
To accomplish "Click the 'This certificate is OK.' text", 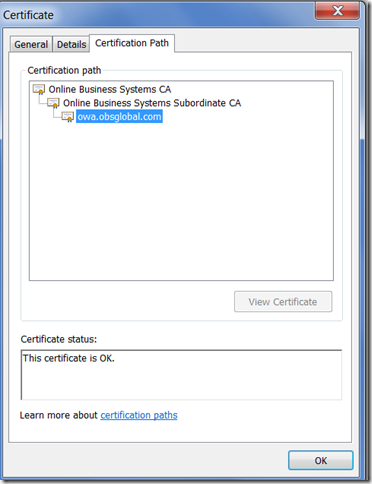I will point(69,358).
